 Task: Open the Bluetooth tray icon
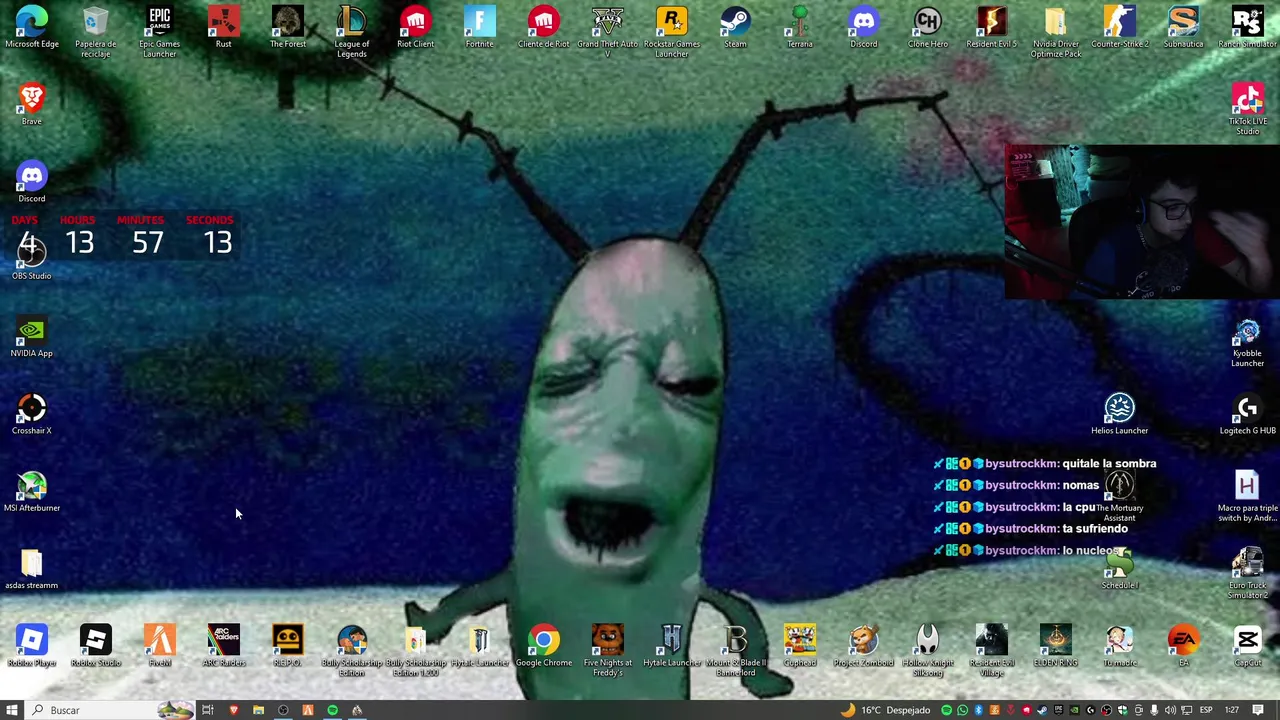[x=978, y=710]
